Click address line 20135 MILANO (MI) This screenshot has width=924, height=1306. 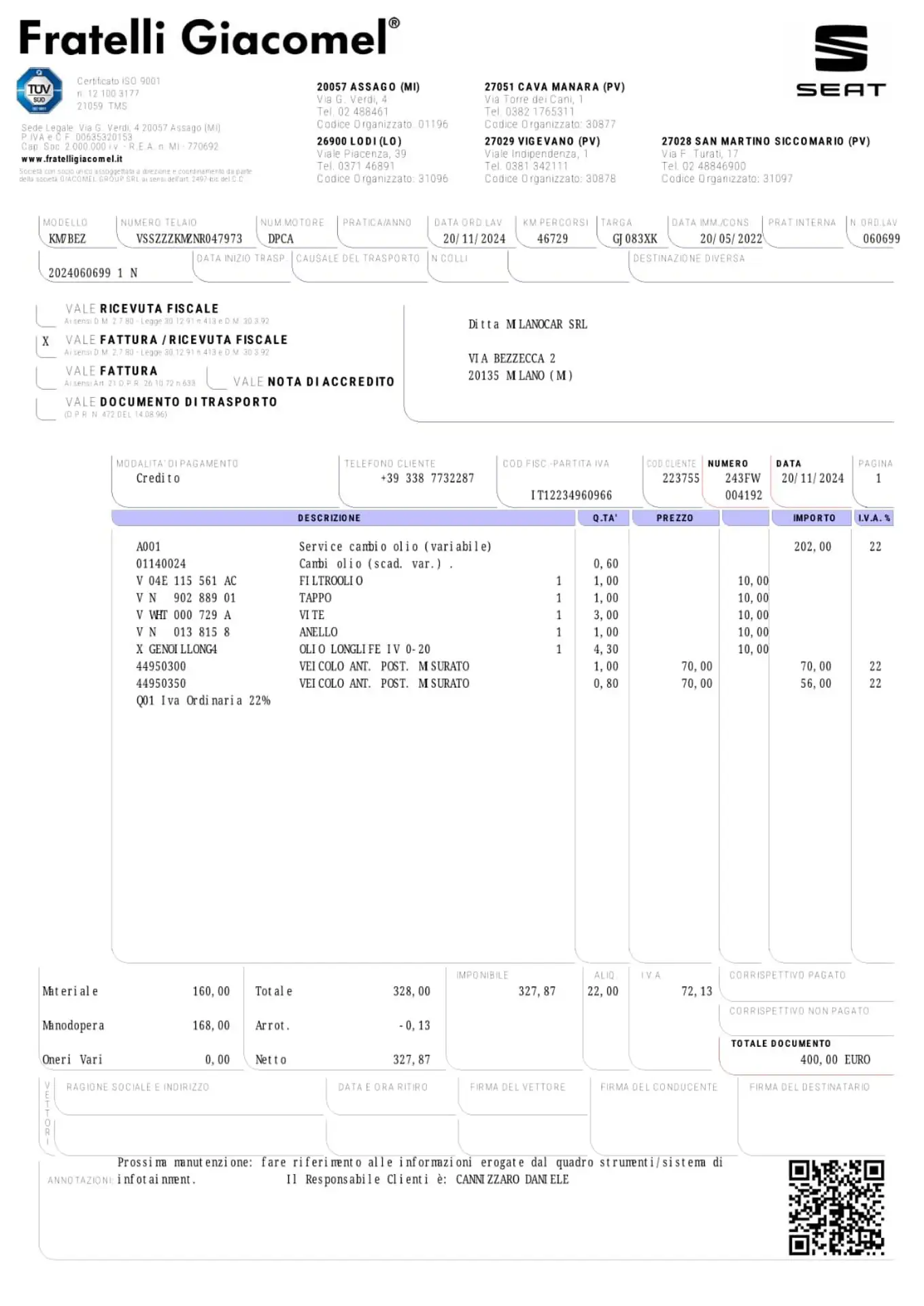coord(520,375)
